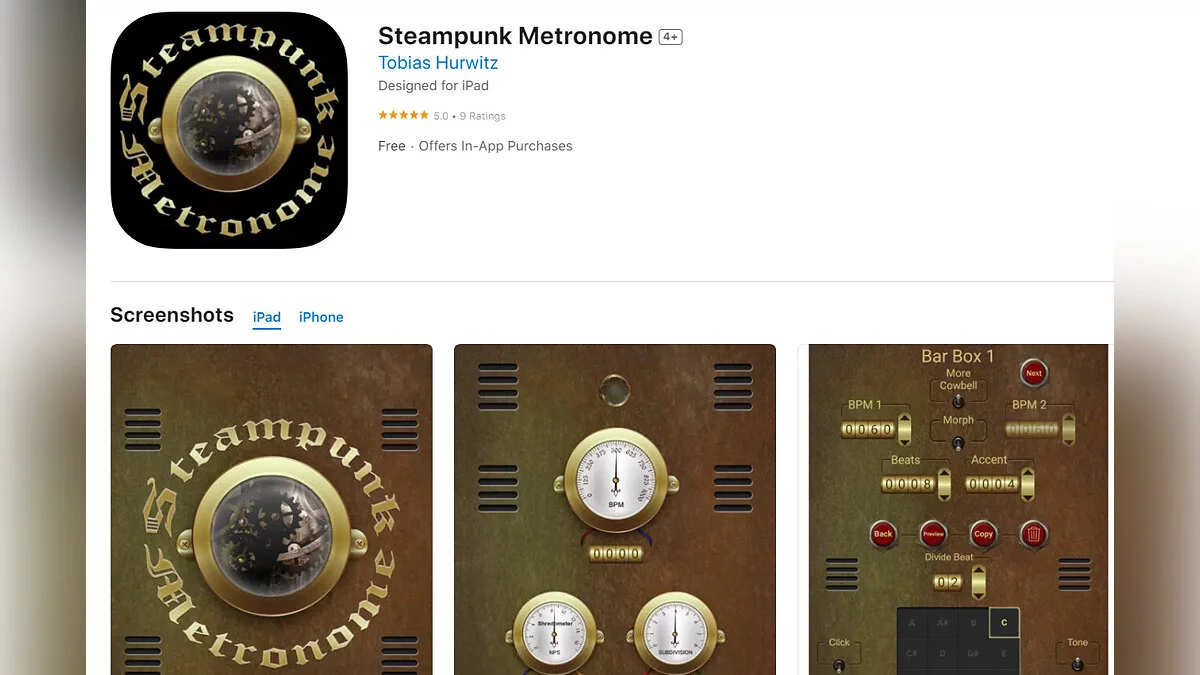Click the red Copy button
The height and width of the screenshot is (675, 1200).
coord(983,533)
